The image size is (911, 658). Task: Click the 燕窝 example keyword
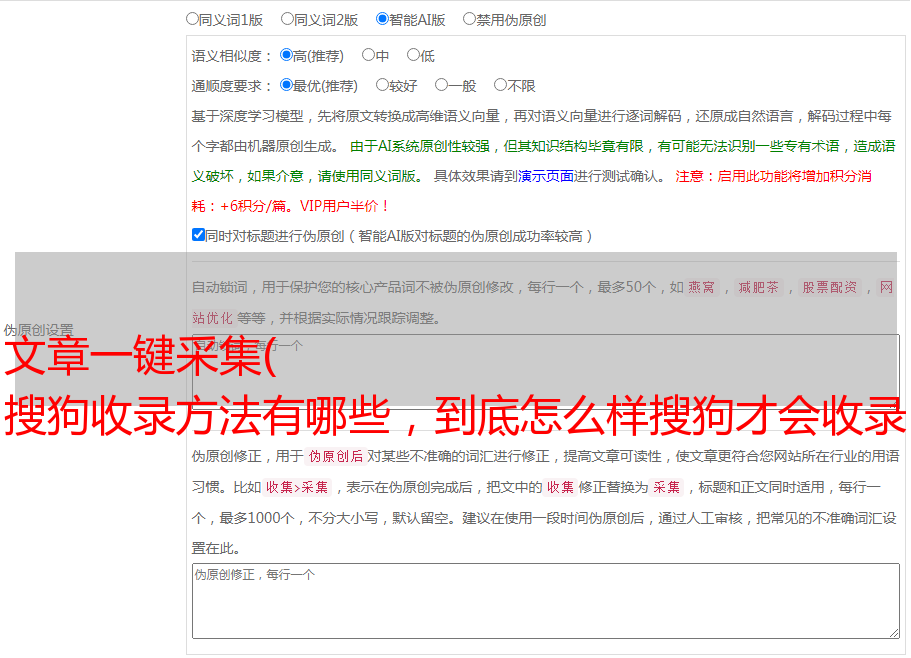point(701,287)
